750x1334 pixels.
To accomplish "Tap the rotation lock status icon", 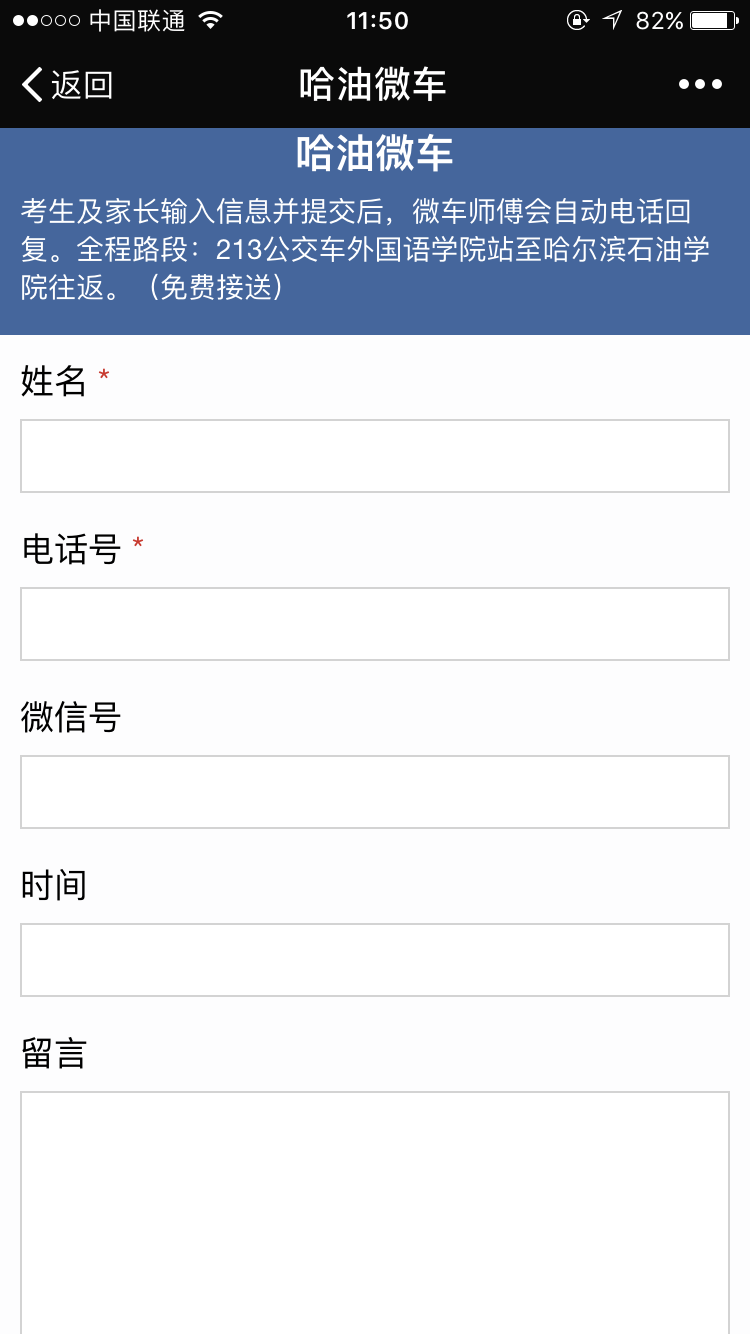I will (577, 20).
